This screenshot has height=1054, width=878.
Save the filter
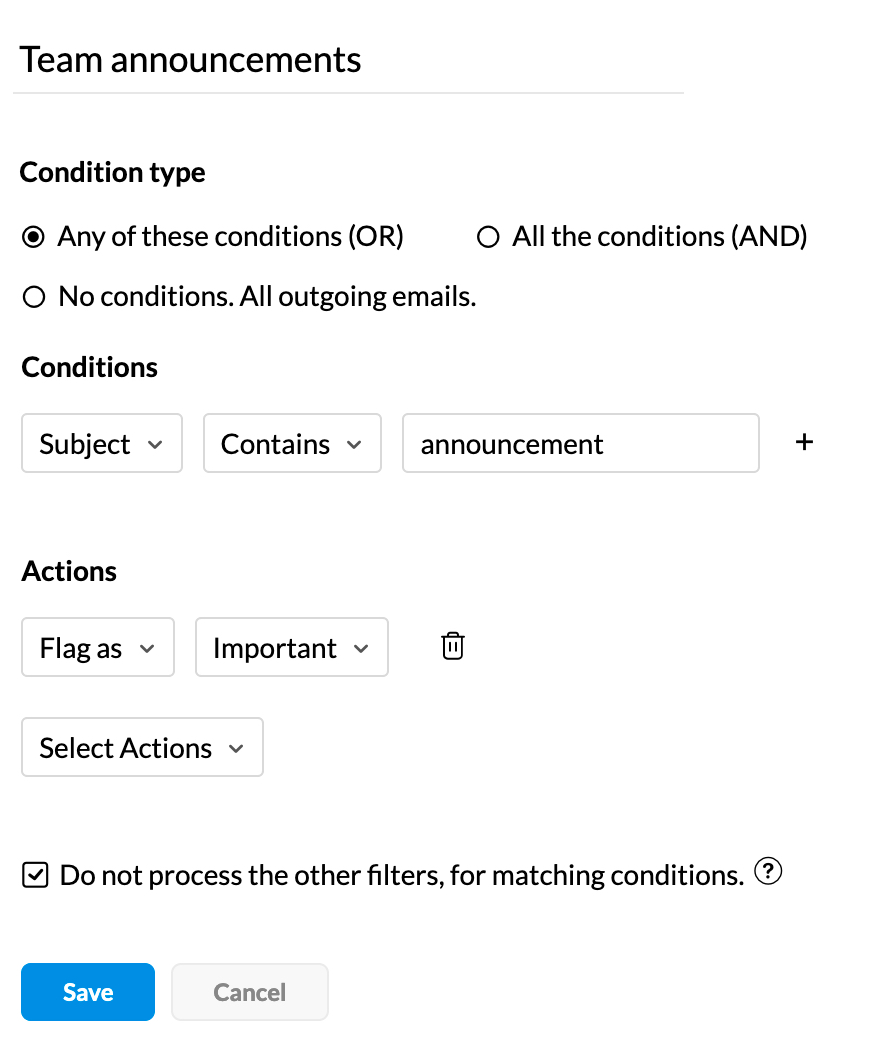pyautogui.click(x=88, y=992)
